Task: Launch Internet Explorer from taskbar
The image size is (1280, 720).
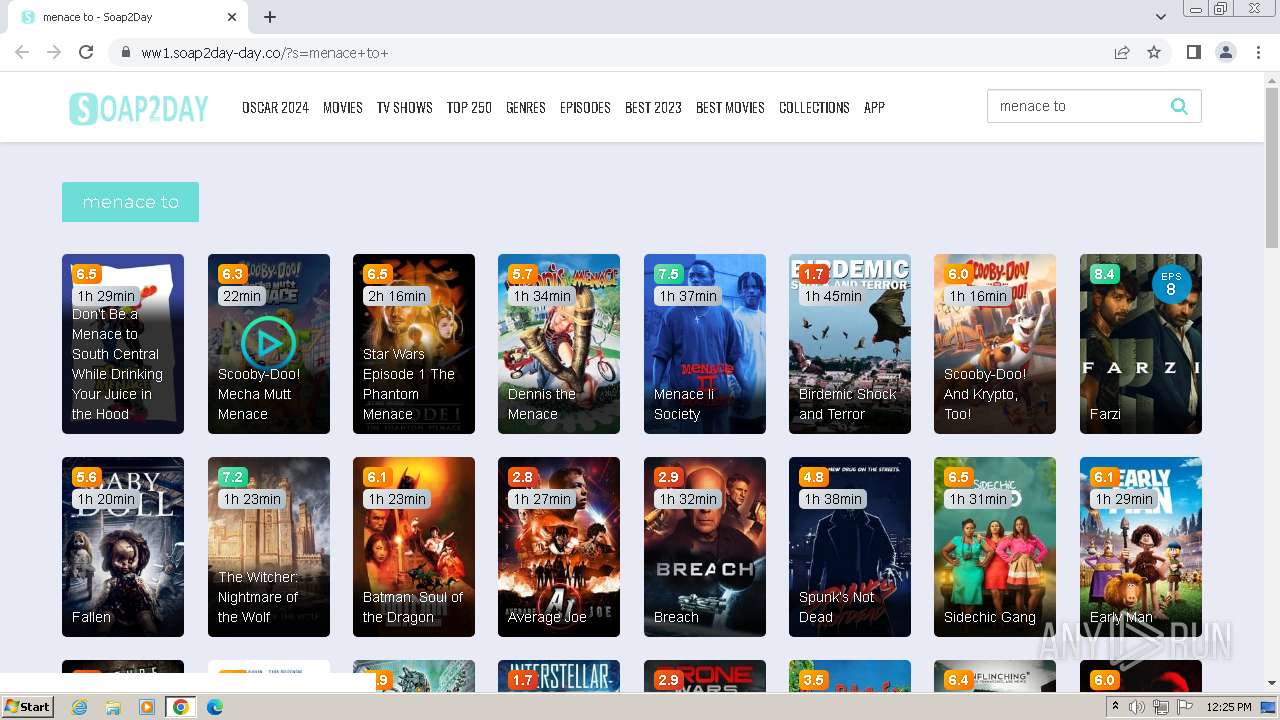Action: (79, 707)
